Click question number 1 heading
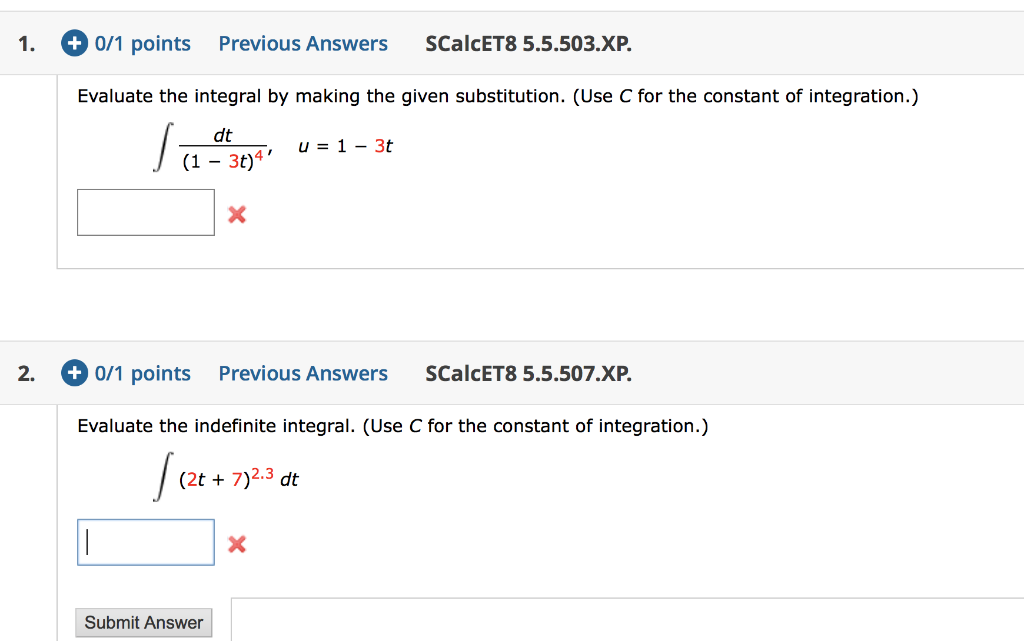1024x641 pixels. pyautogui.click(x=25, y=43)
